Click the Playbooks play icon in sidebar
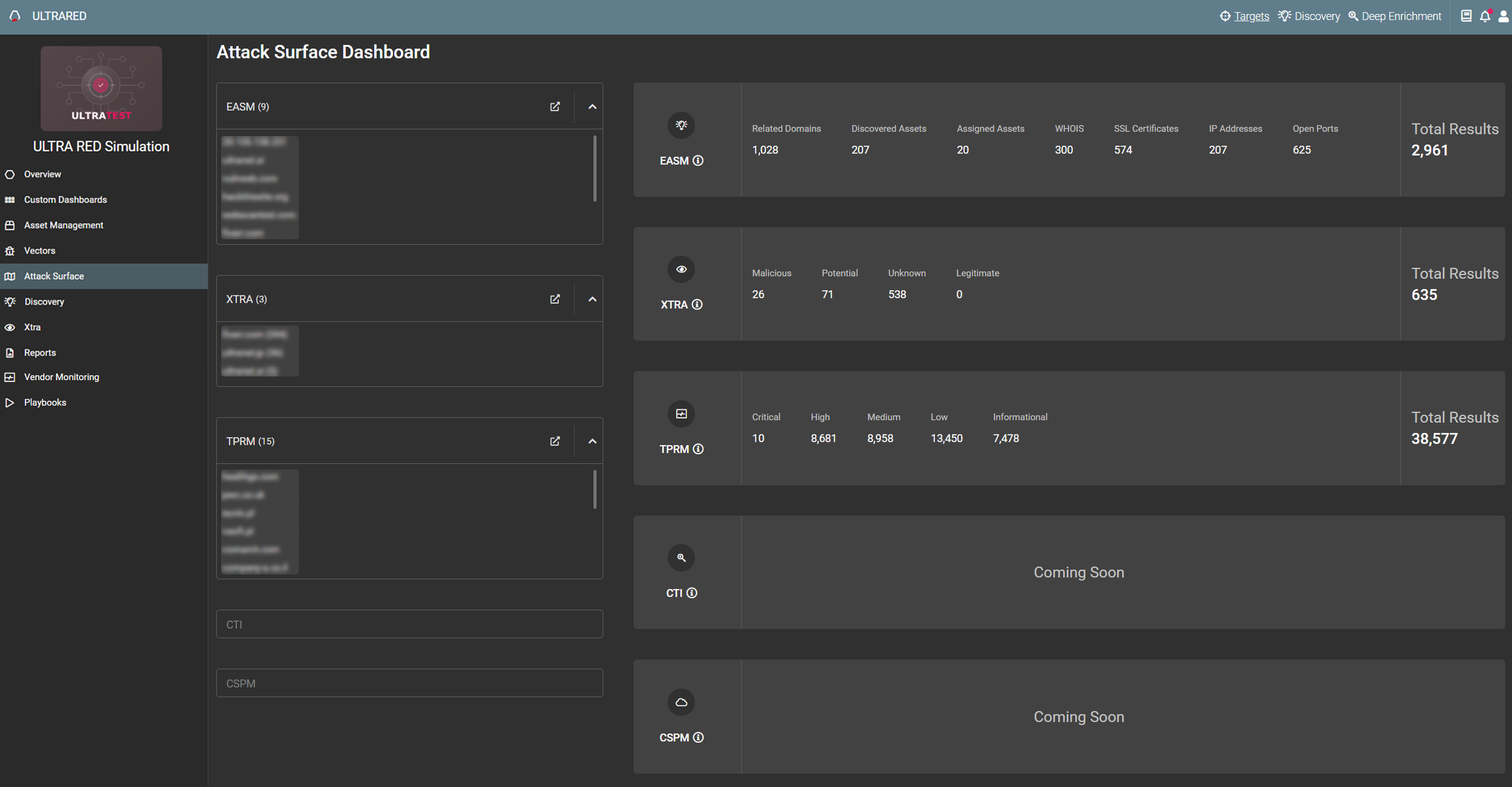 pyautogui.click(x=10, y=403)
